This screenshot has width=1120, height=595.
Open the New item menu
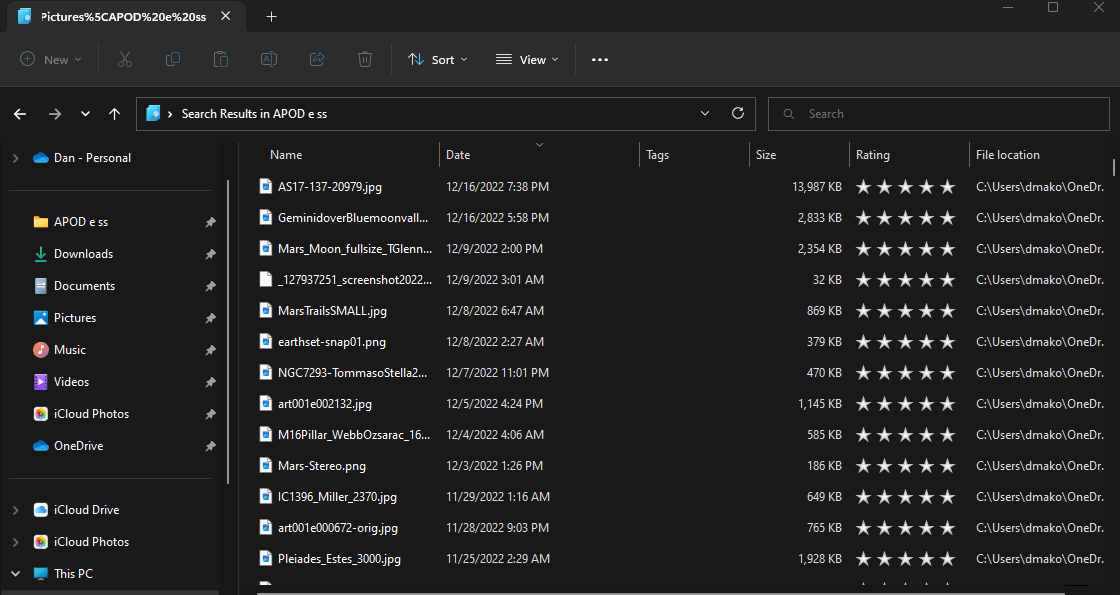tap(50, 60)
